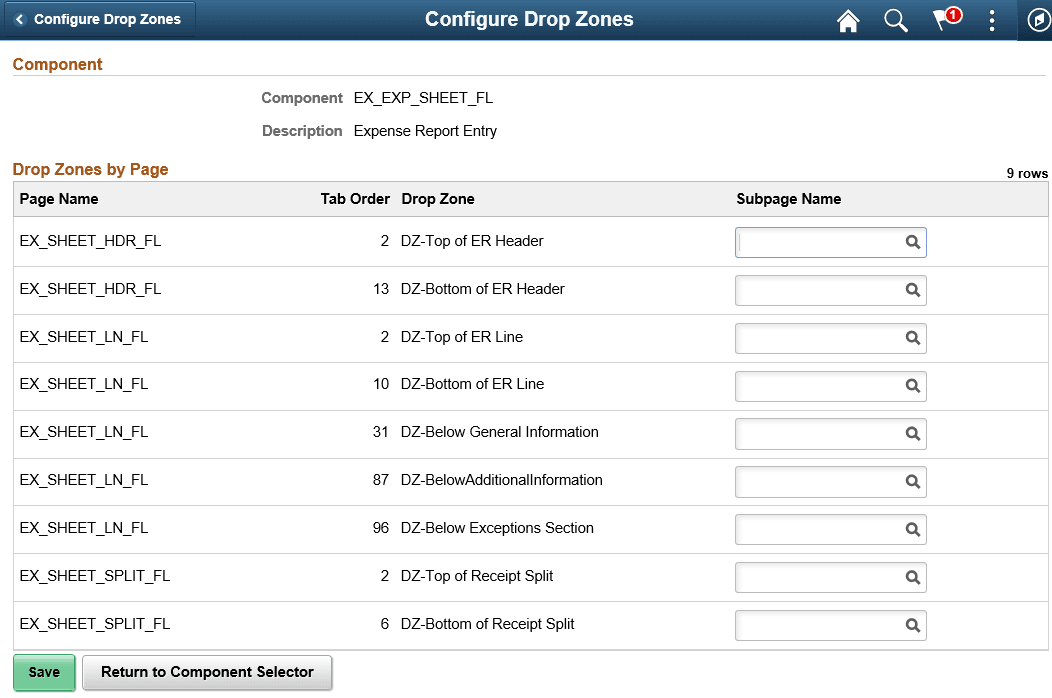Open the lookup for DZ-BelowAdditionalInformation
The image size is (1052, 698).
coord(912,481)
